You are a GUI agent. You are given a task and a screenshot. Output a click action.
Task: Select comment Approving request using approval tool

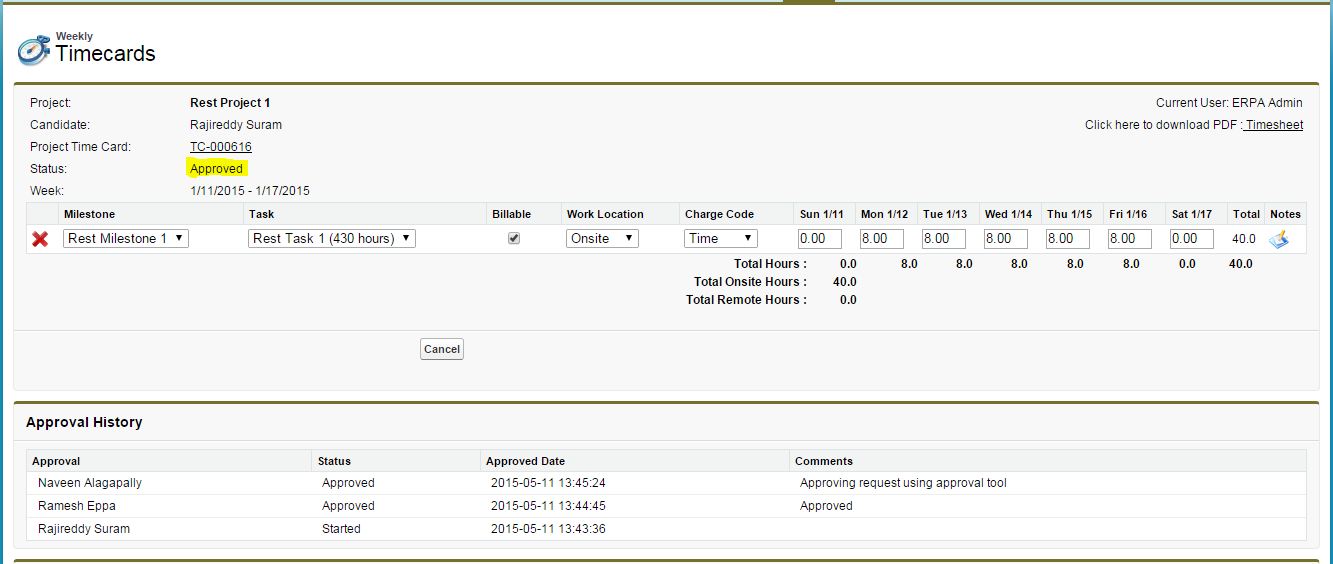pyautogui.click(x=903, y=483)
